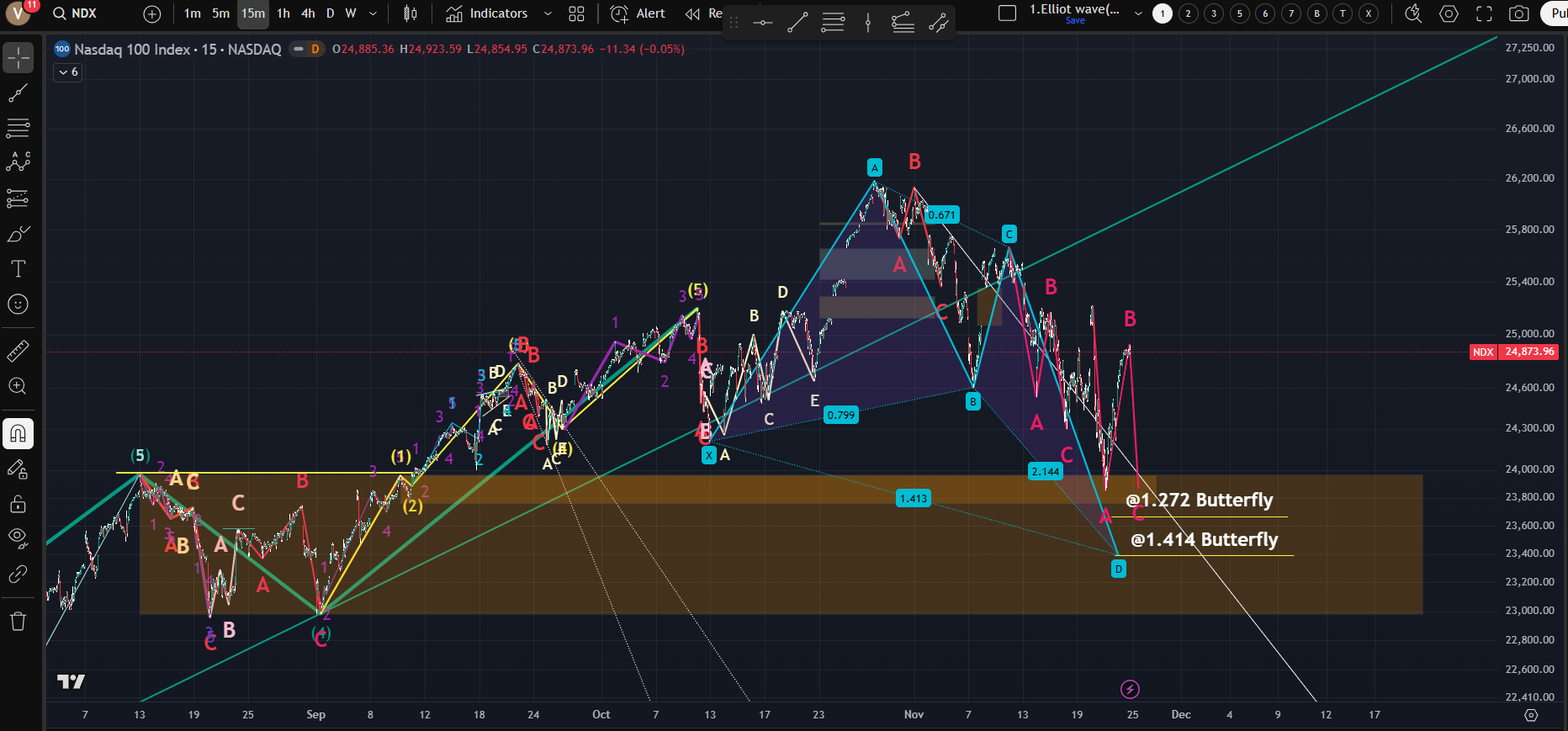Open the Elliot wave layout name dropdown
Screen dimensions: 1568x731
[x=1138, y=13]
